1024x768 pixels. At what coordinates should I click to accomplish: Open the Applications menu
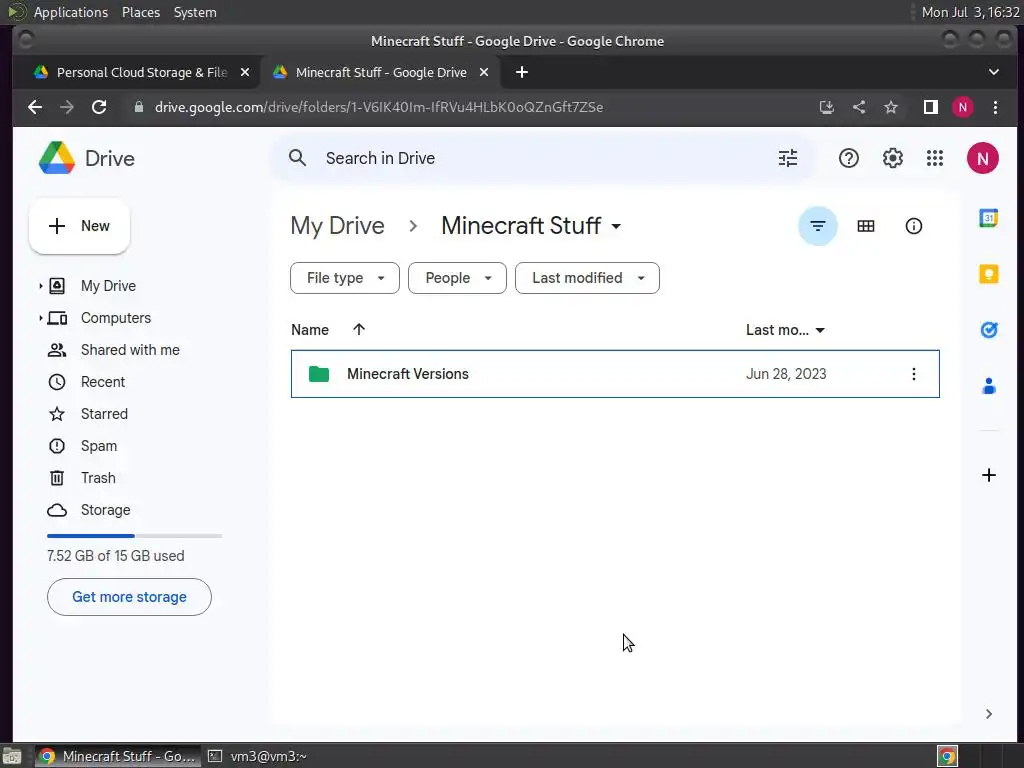pyautogui.click(x=71, y=12)
